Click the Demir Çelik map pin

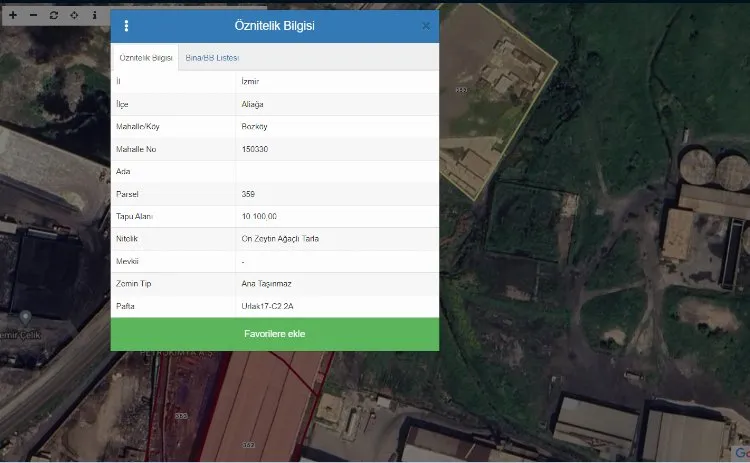coord(25,317)
